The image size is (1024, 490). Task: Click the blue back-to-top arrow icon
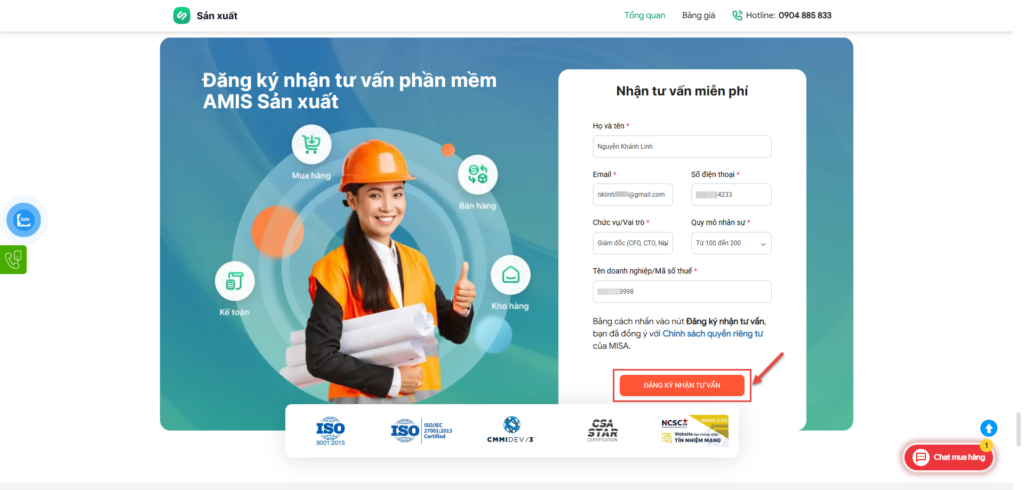pyautogui.click(x=989, y=429)
